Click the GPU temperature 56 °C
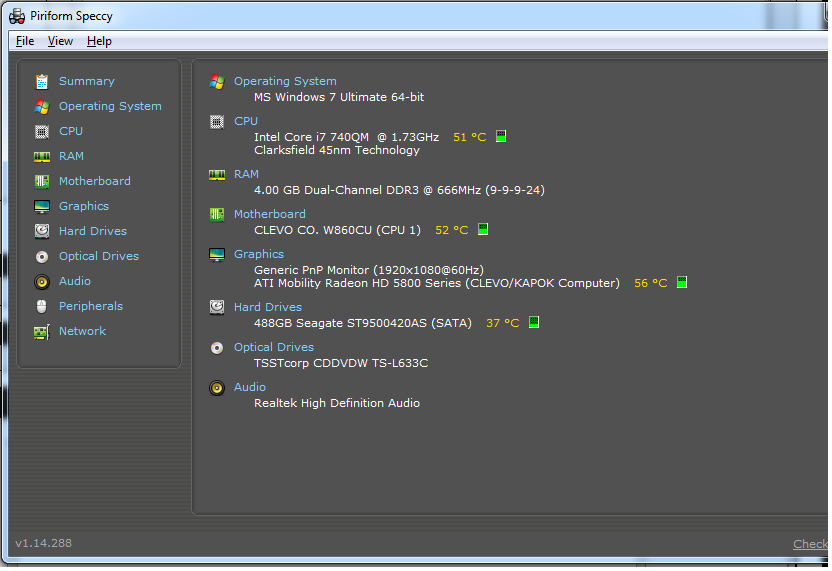The image size is (832, 571). [651, 283]
